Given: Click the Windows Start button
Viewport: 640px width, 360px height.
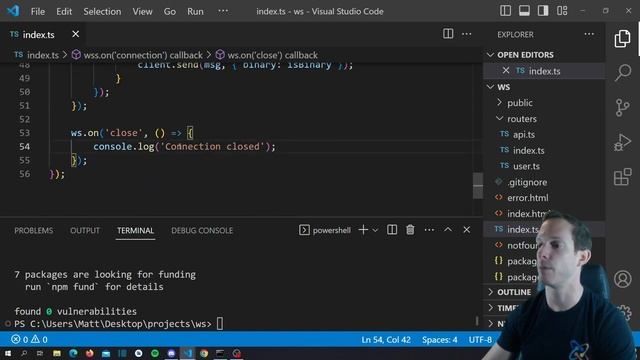Looking at the screenshot, I should pos(8,353).
